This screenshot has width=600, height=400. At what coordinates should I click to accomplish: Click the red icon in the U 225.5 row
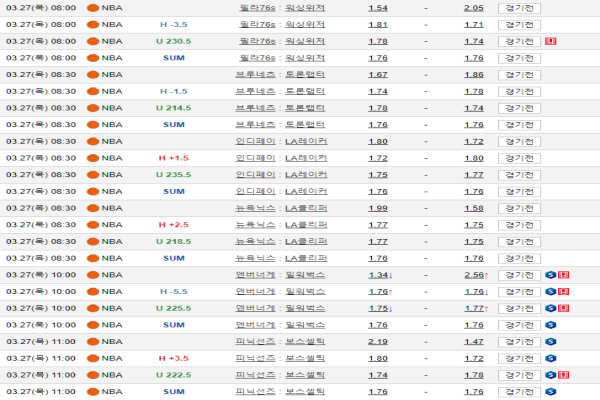click(x=563, y=308)
